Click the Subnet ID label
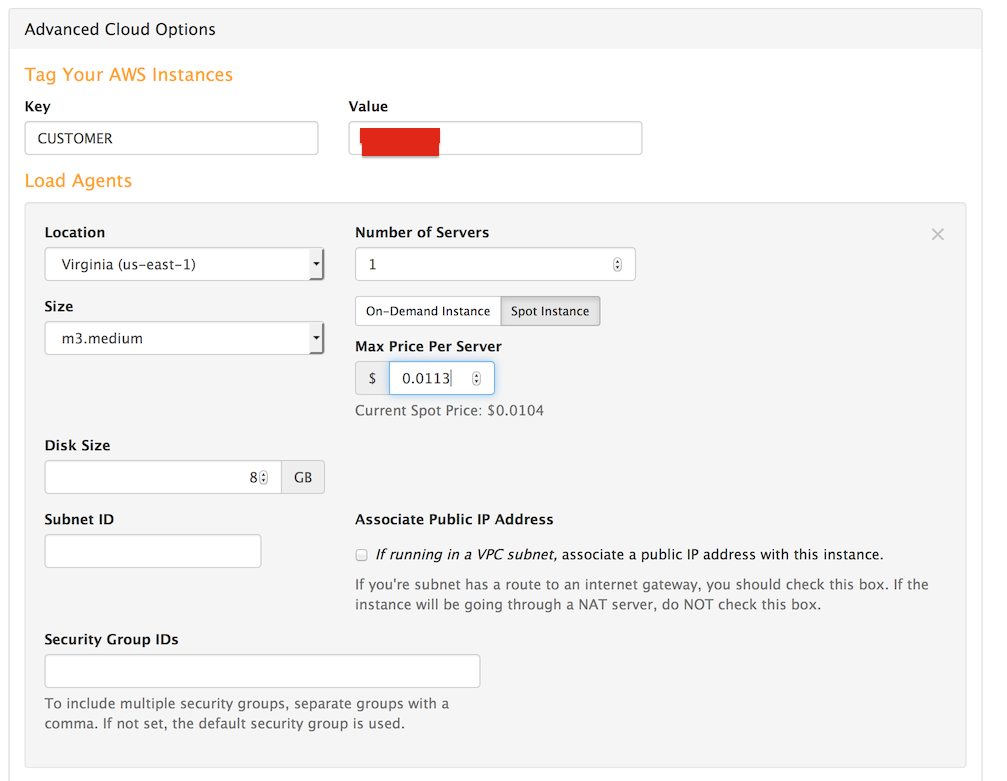Screen dimensions: 1007x781 [x=79, y=519]
